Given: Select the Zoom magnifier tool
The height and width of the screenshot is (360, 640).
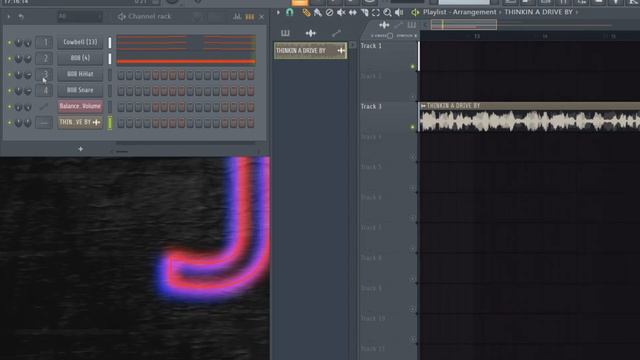Looking at the screenshot, I should 387,13.
